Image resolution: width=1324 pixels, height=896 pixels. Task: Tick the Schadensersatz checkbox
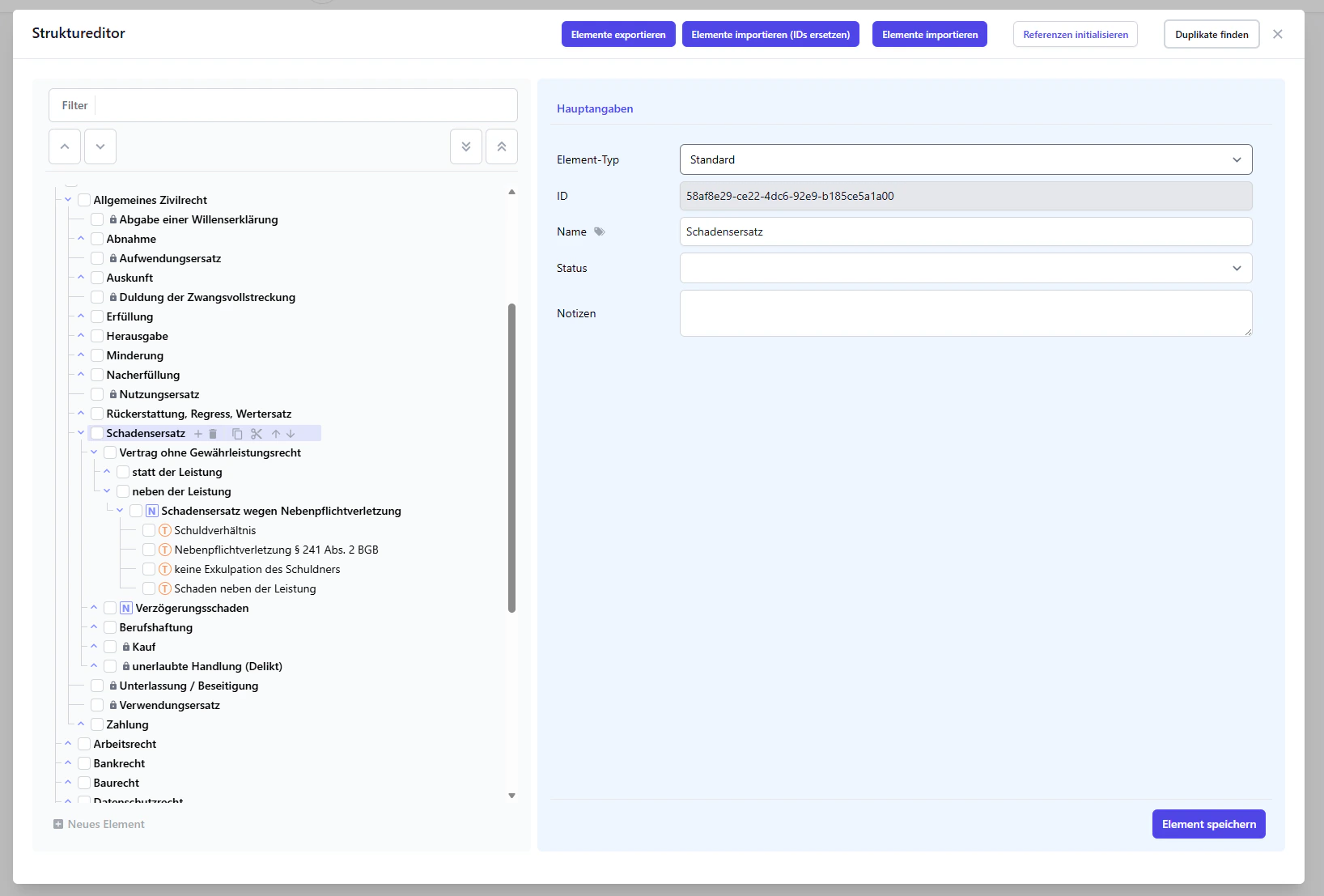[x=97, y=433]
